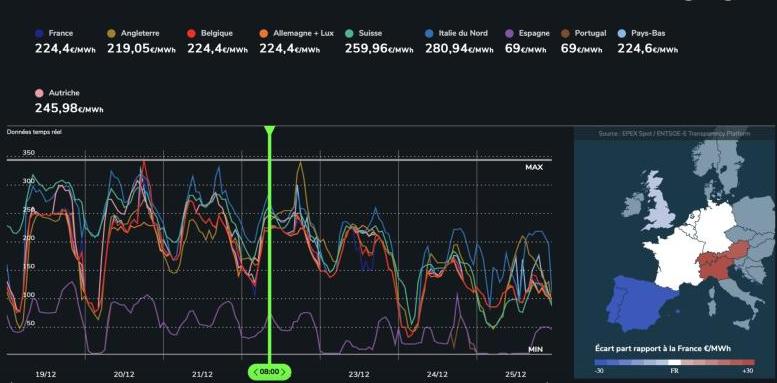
Task: Select the Espagne legend label
Action: 534,33
